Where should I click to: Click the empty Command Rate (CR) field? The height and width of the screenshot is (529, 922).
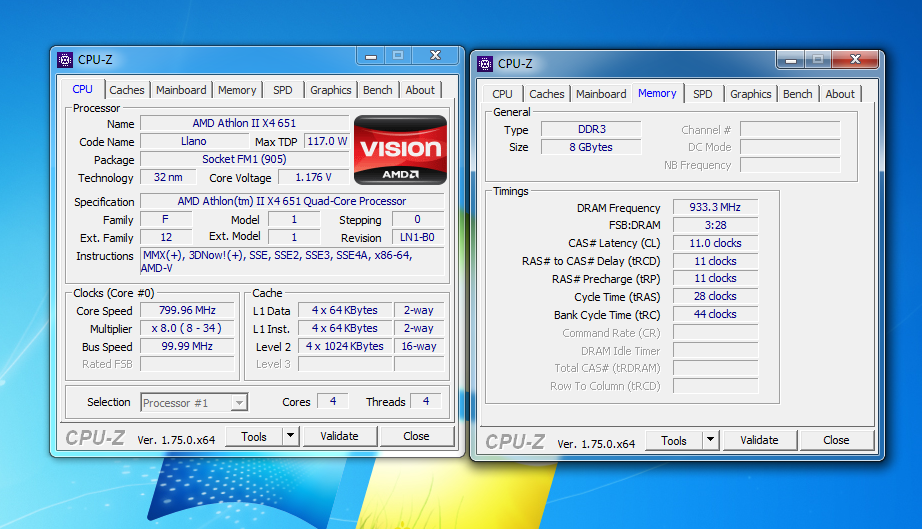click(x=715, y=333)
